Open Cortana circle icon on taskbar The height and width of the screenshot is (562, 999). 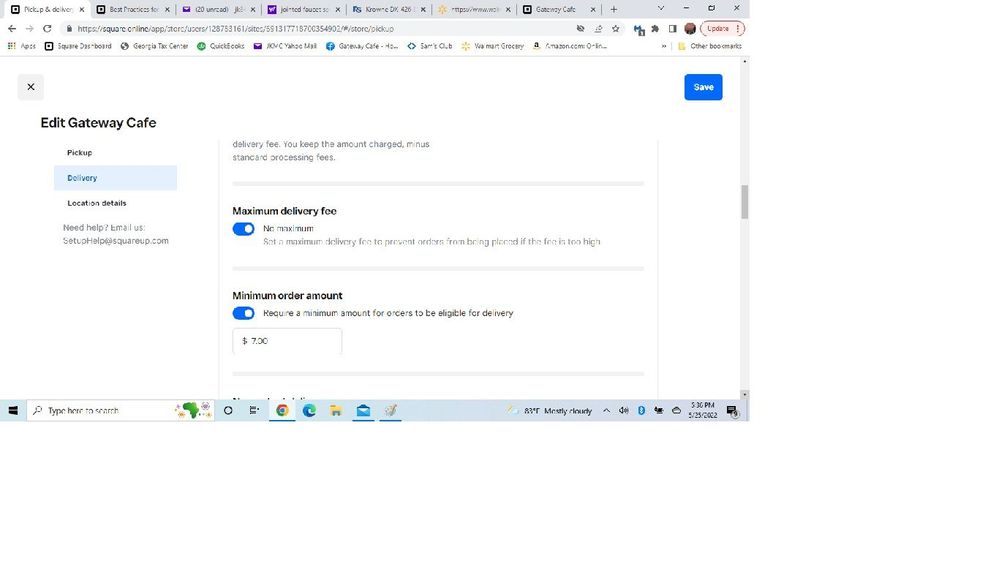[x=228, y=411]
